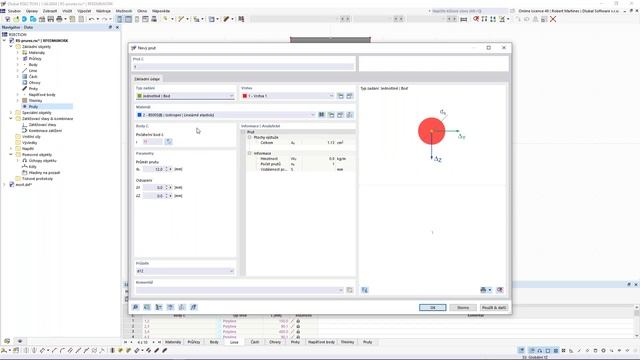The width and height of the screenshot is (640, 360).
Task: Click comment edit icon beside Komentář field
Action: 350,290
